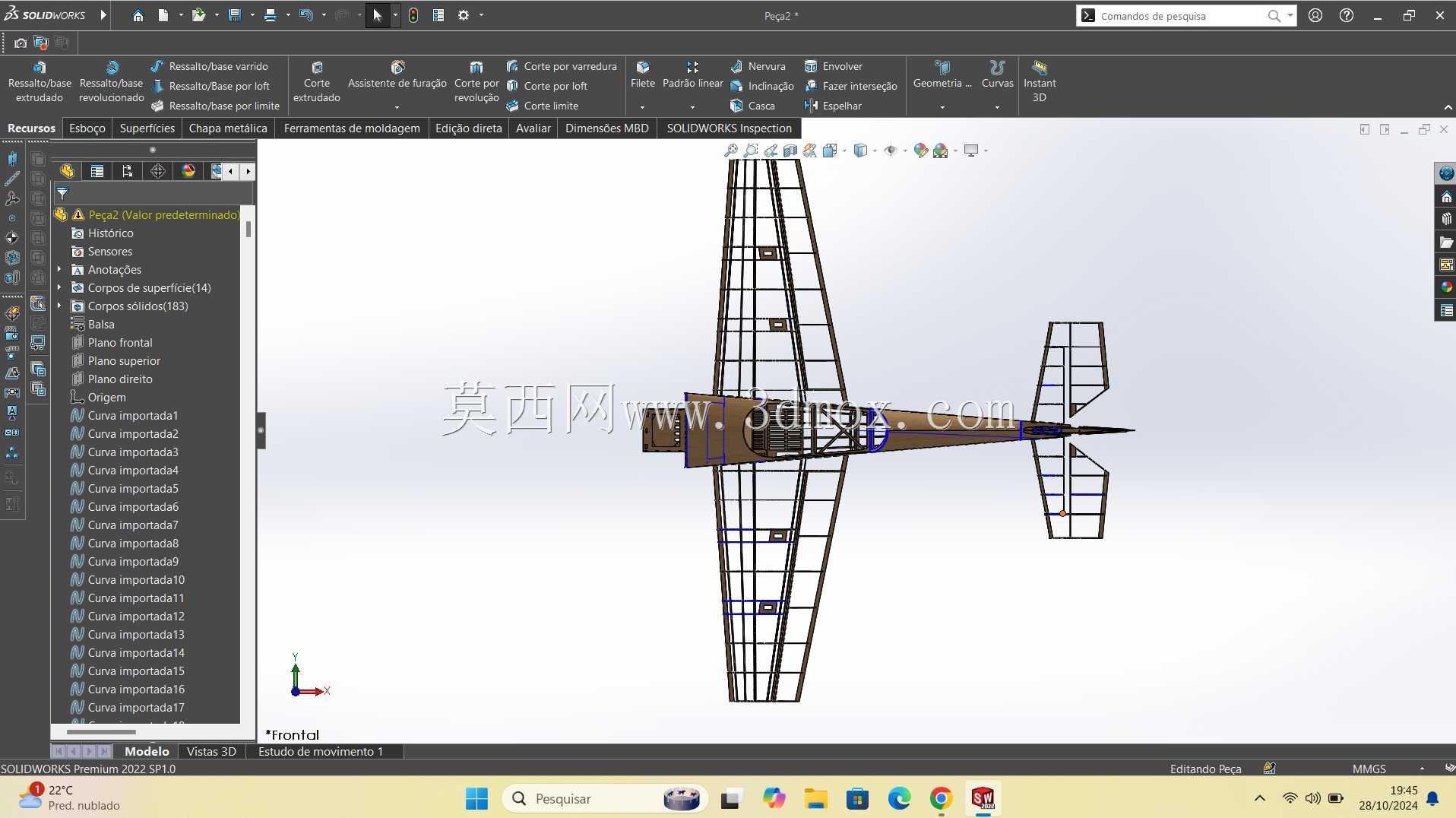Click the Home icon in title bar

pos(138,15)
